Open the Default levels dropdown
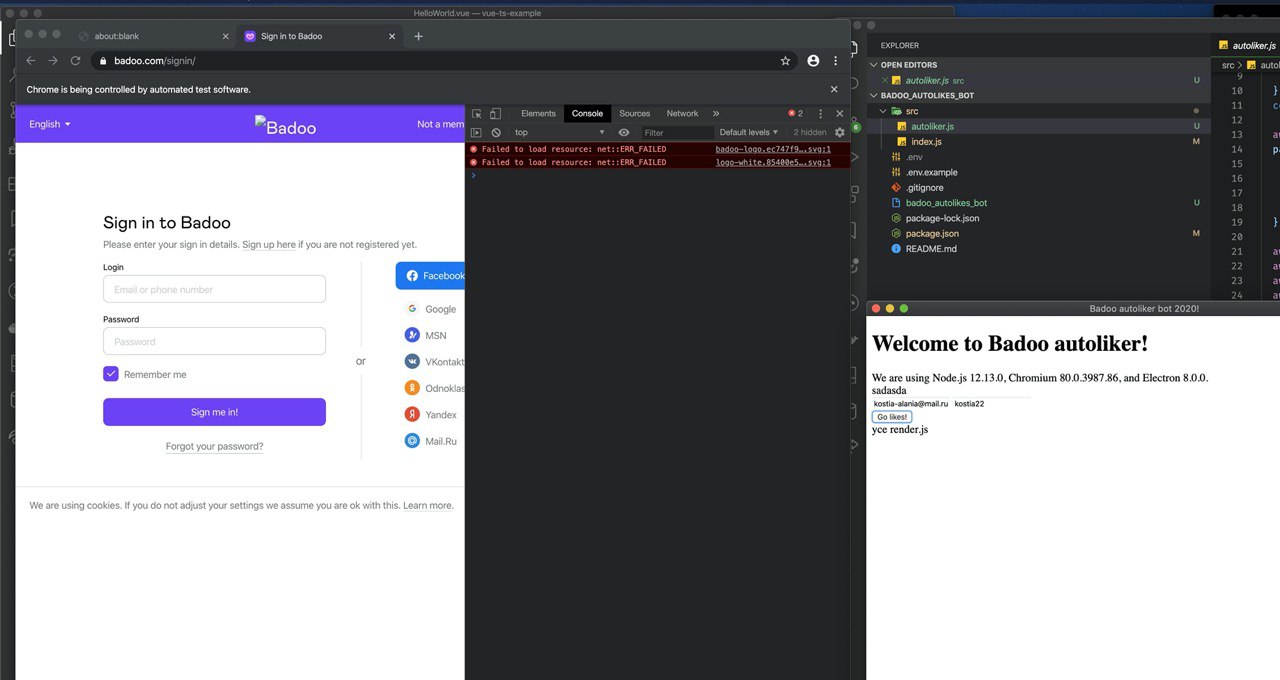This screenshot has height=680, width=1280. (x=748, y=132)
